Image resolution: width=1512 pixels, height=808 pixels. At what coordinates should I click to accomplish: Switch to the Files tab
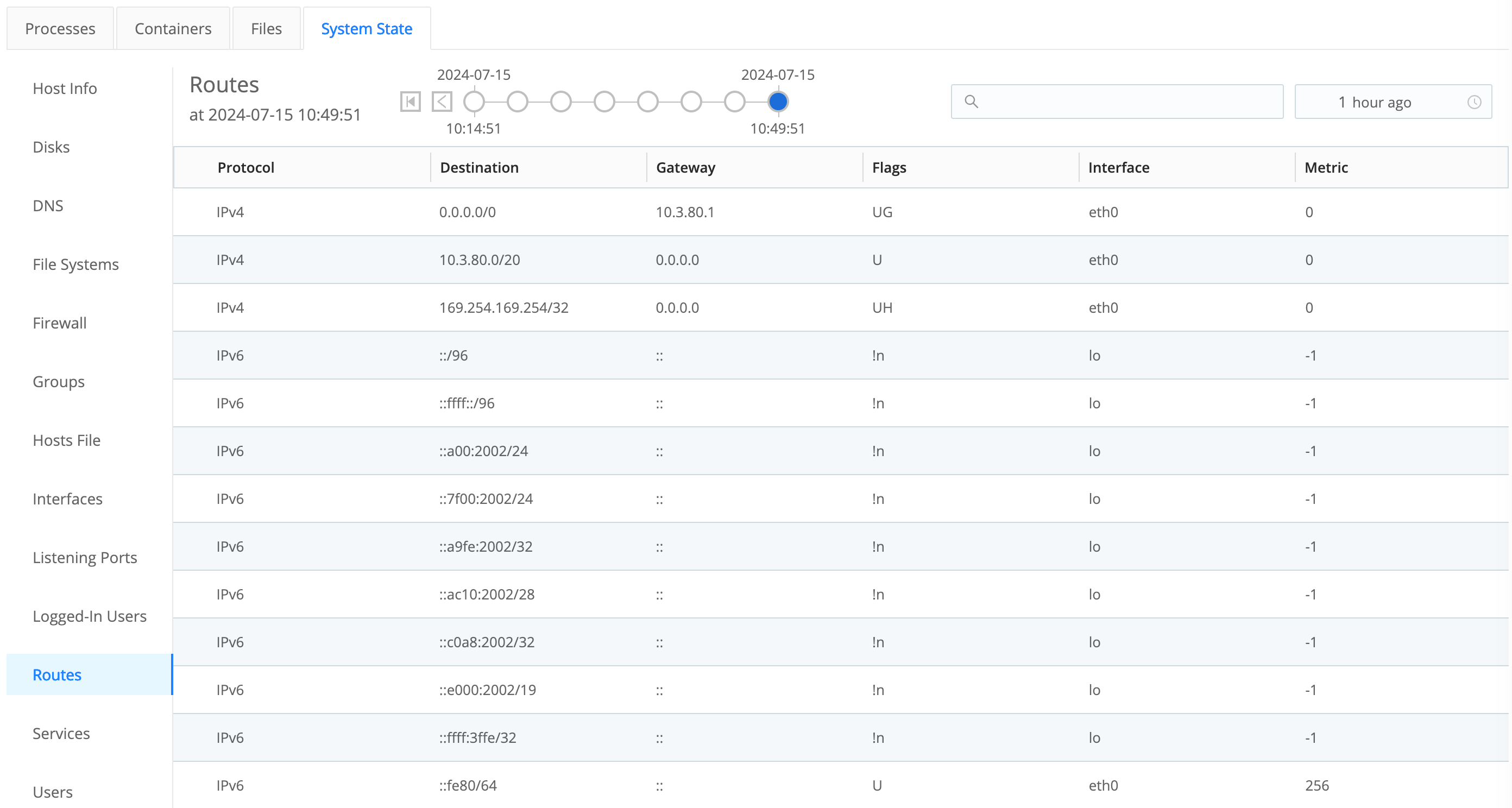click(266, 28)
